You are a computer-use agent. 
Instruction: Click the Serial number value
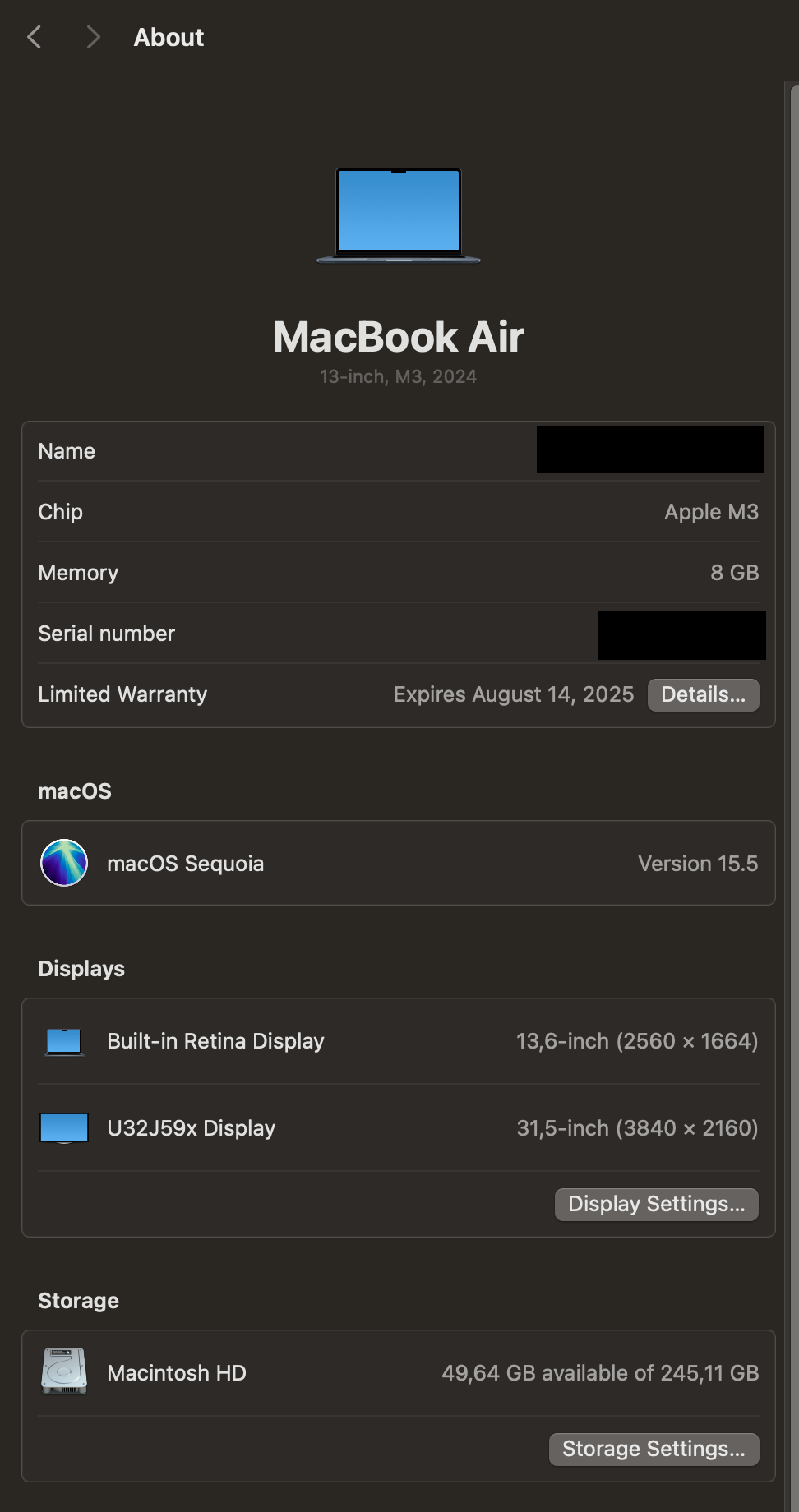[x=681, y=634]
